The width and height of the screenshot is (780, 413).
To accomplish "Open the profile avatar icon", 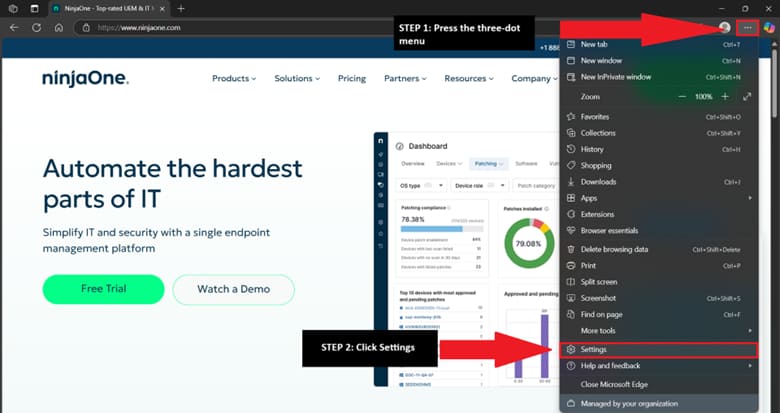I will [x=725, y=28].
